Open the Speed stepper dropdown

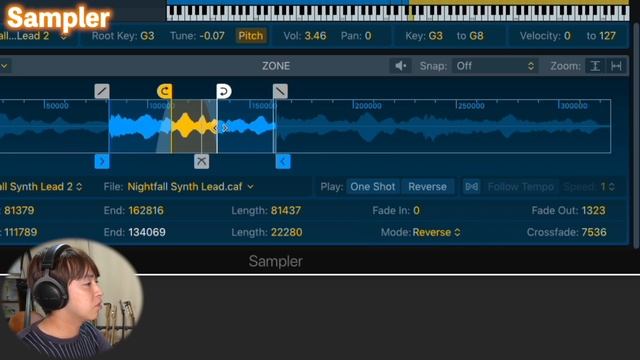click(607, 187)
